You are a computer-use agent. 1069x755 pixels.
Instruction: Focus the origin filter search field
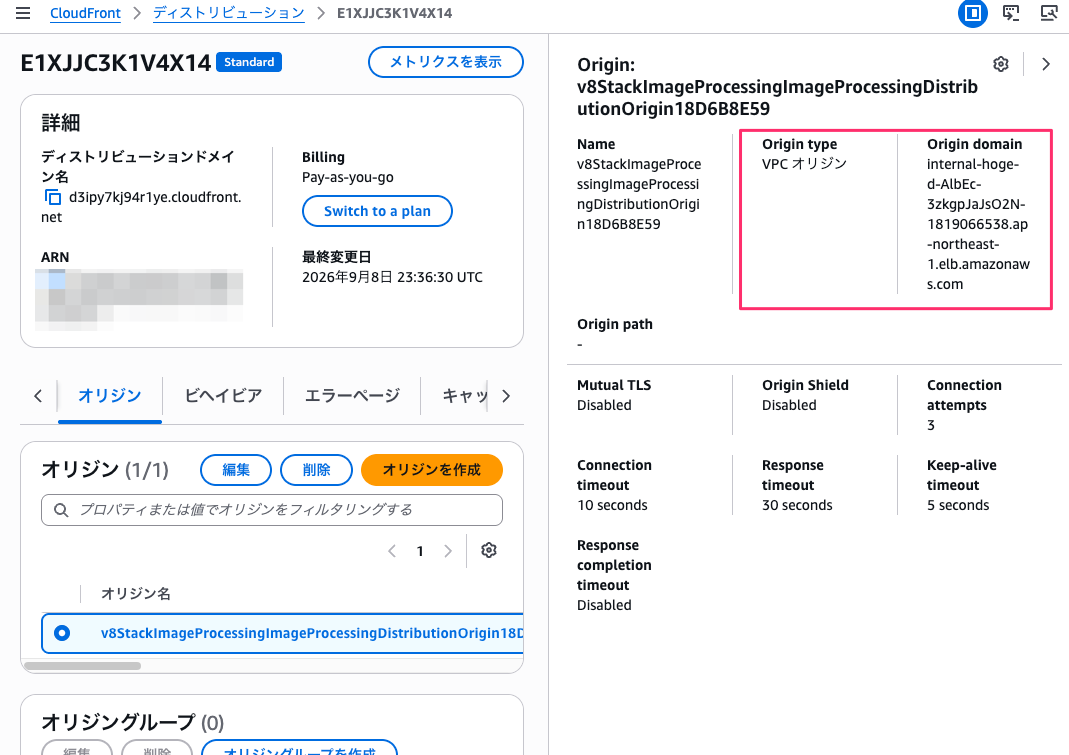(x=272, y=510)
